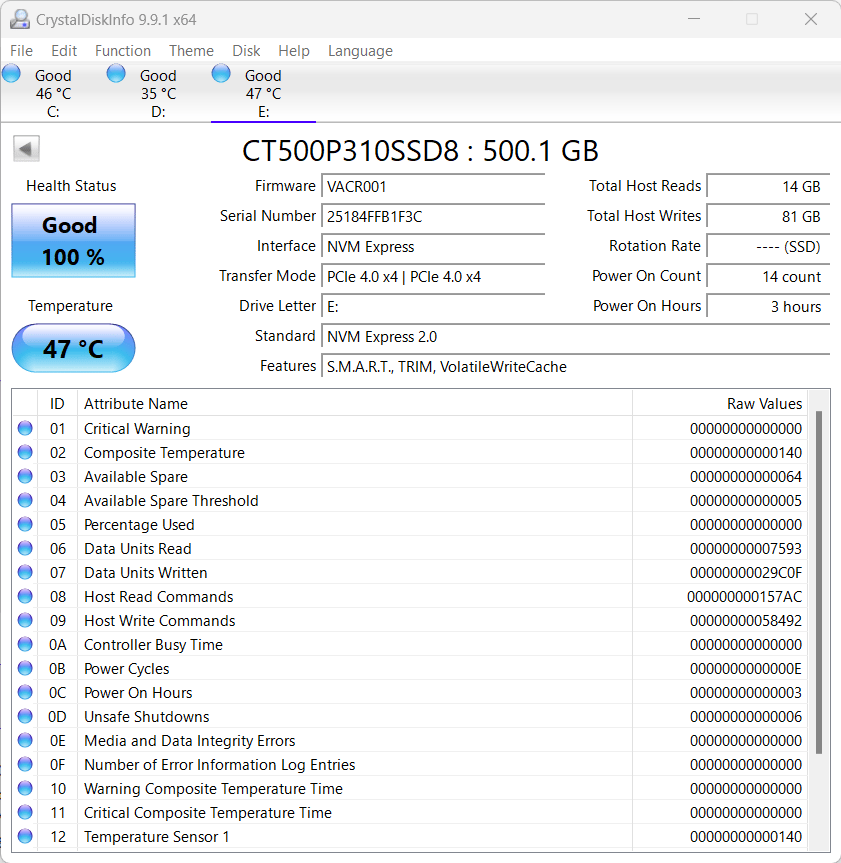Viewport: 841px width, 863px height.
Task: Click the attribute list vertical scrollbar
Action: coord(819,582)
